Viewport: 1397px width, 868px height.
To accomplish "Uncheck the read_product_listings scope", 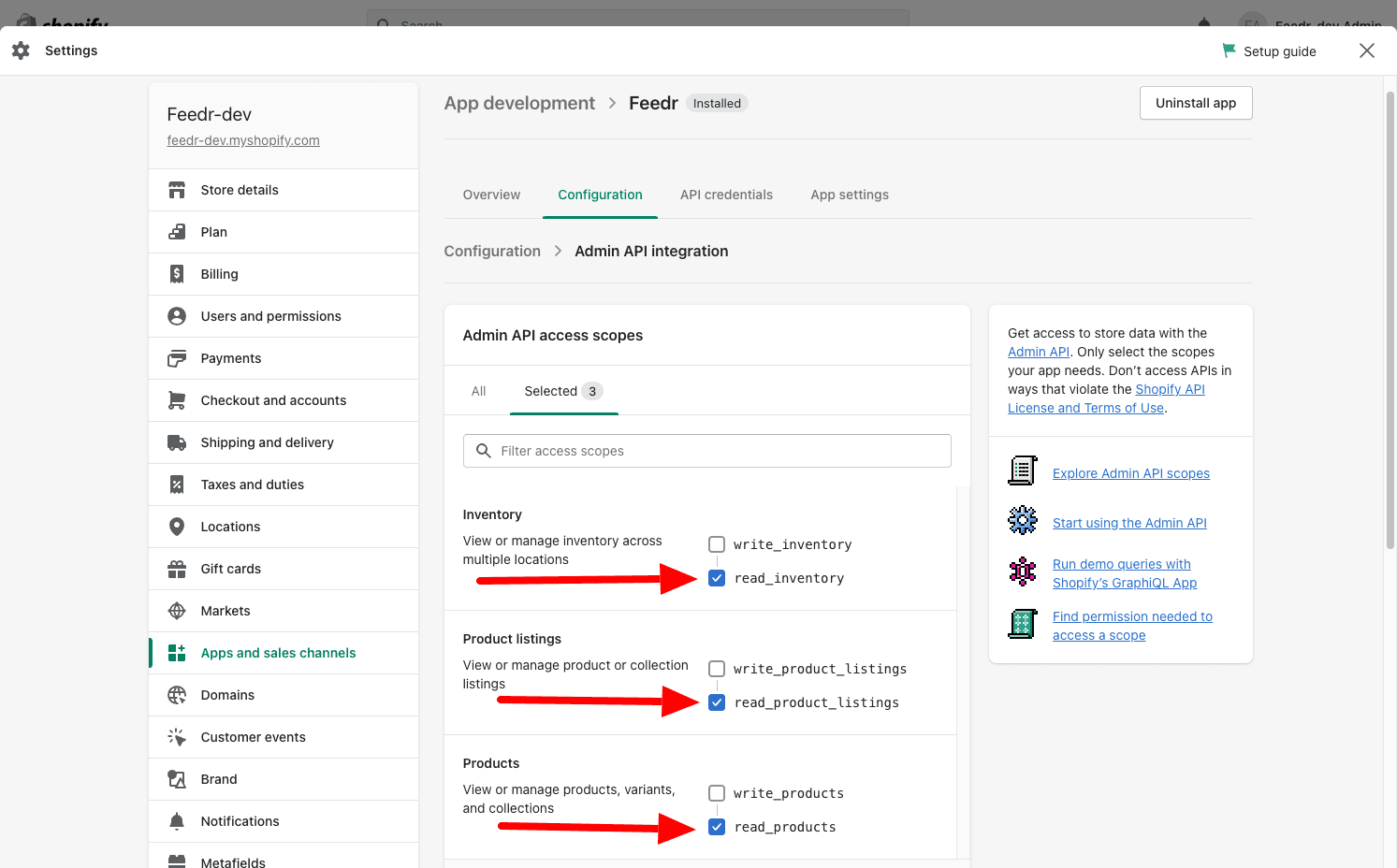I will 717,702.
